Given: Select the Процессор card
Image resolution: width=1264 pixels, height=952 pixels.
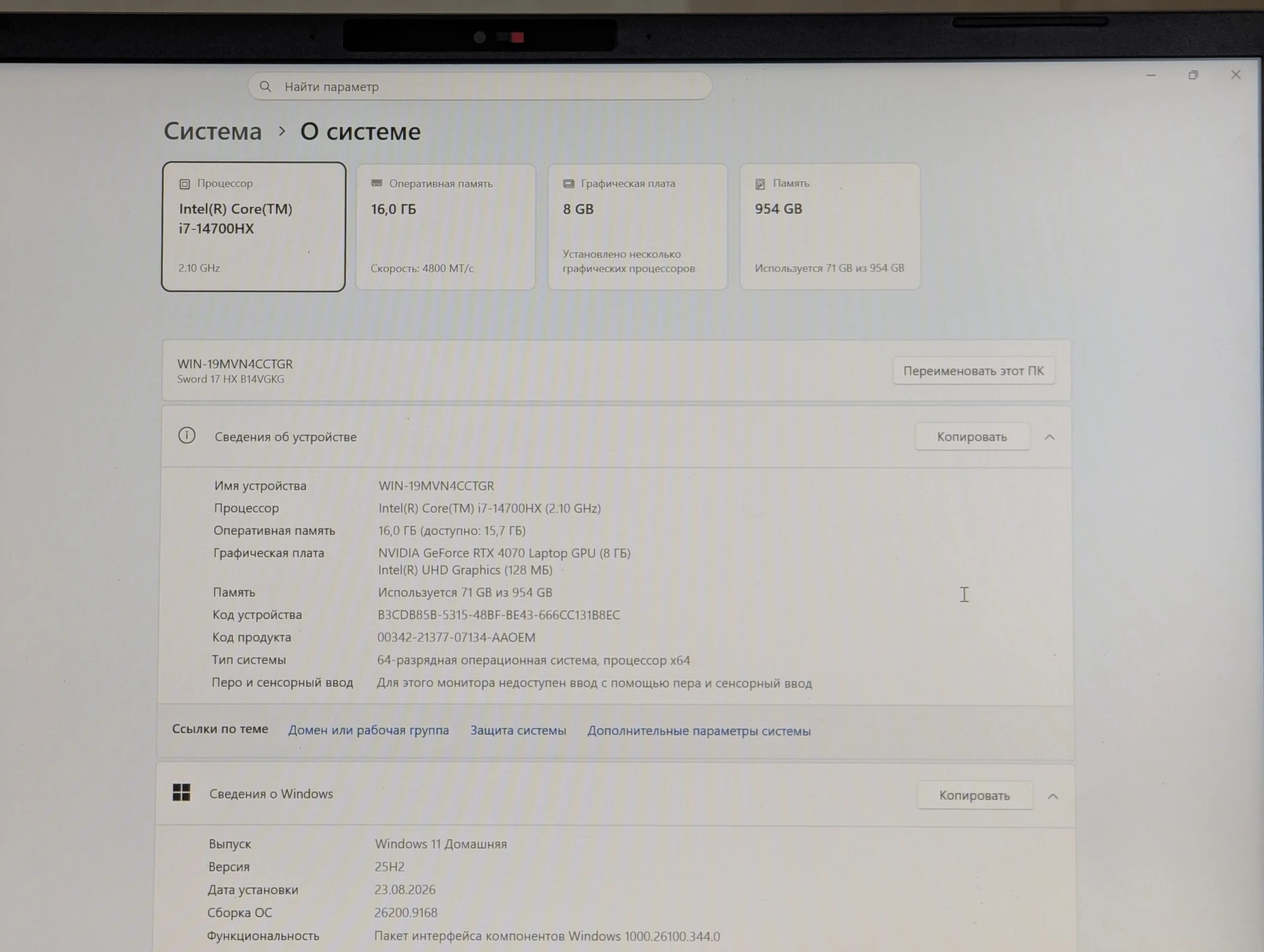Looking at the screenshot, I should click(253, 227).
